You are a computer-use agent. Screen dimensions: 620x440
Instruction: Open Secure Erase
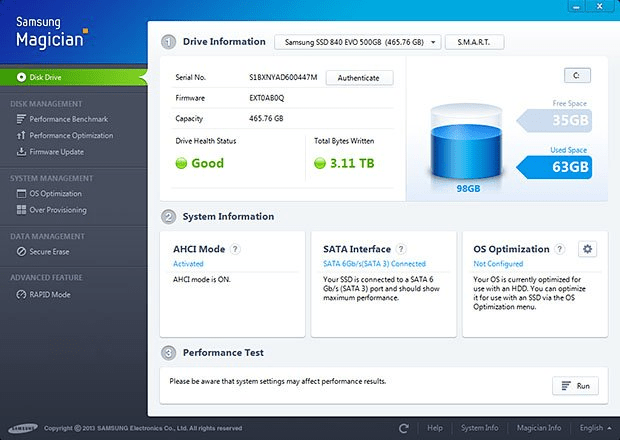[x=49, y=252]
